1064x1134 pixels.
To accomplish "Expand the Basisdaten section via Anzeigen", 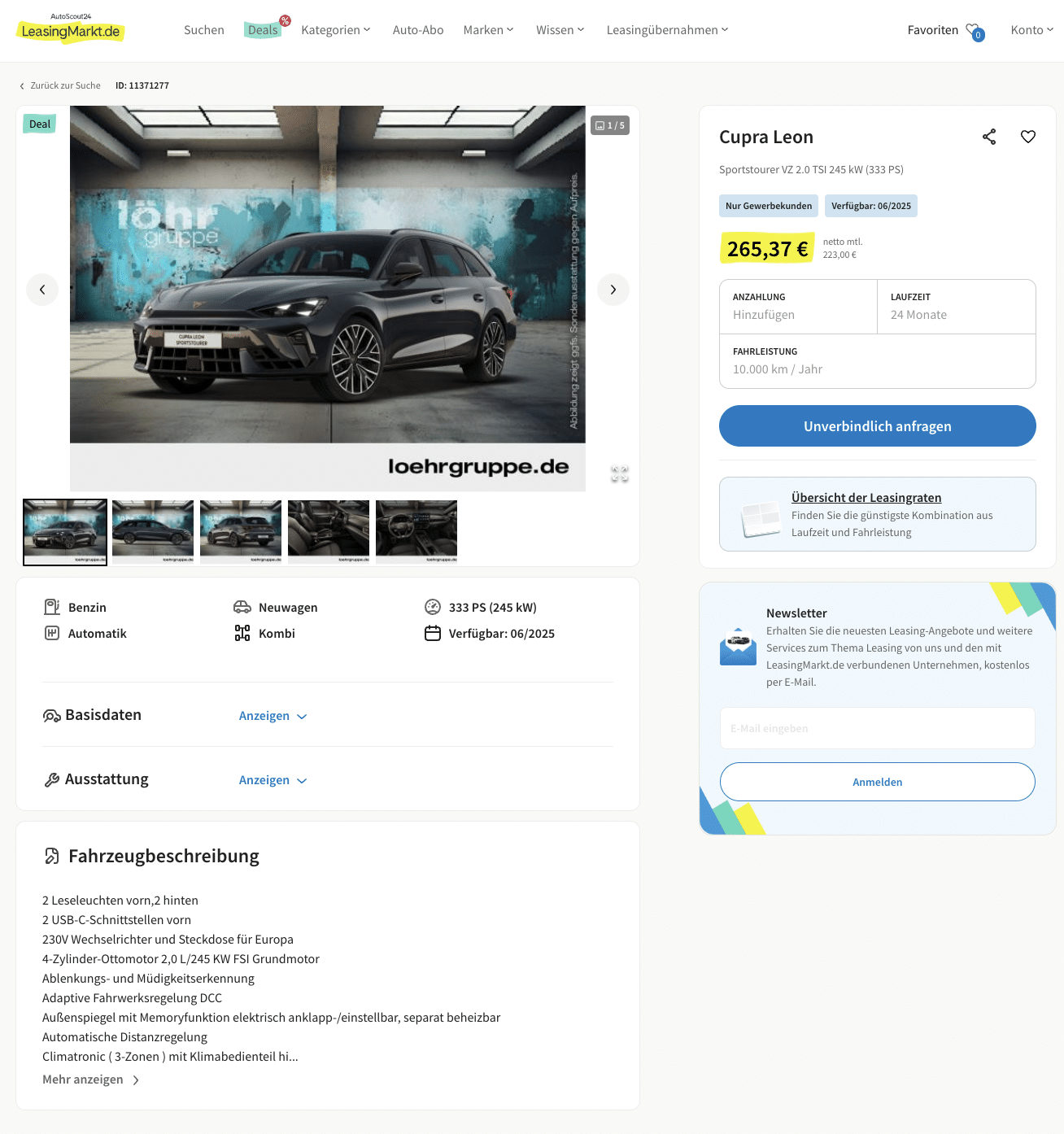I will [273, 716].
